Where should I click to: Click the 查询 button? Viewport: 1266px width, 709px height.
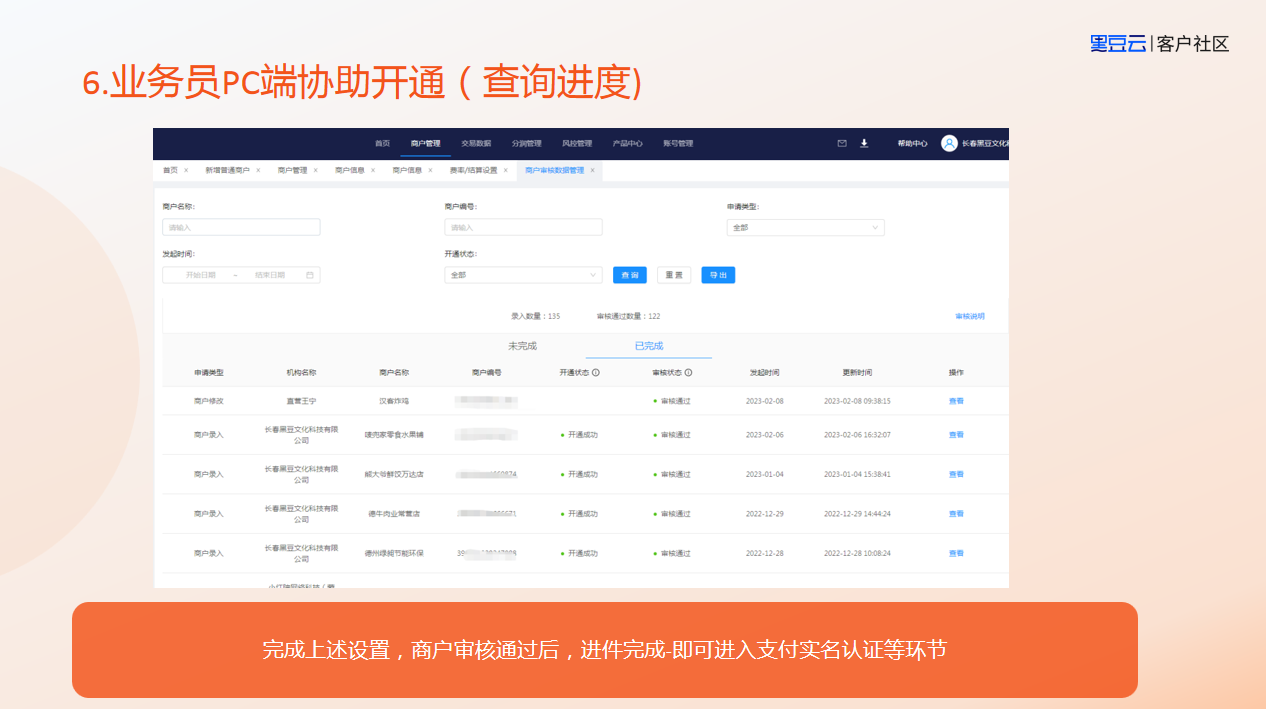click(630, 275)
